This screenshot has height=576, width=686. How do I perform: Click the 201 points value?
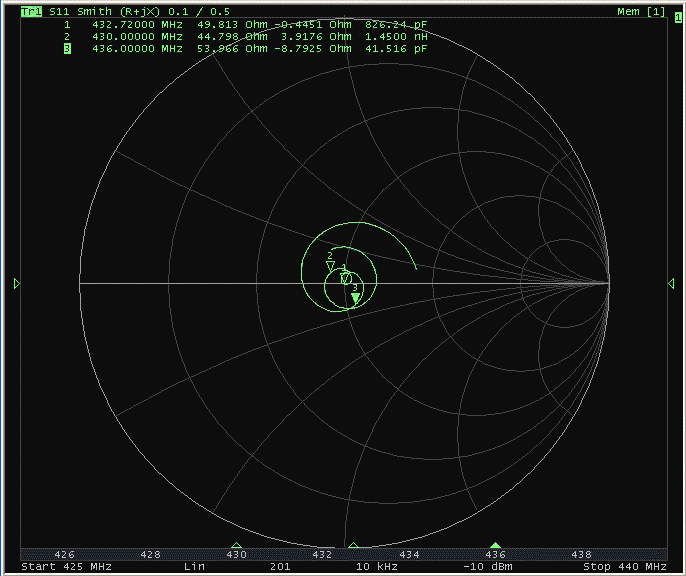coord(280,567)
